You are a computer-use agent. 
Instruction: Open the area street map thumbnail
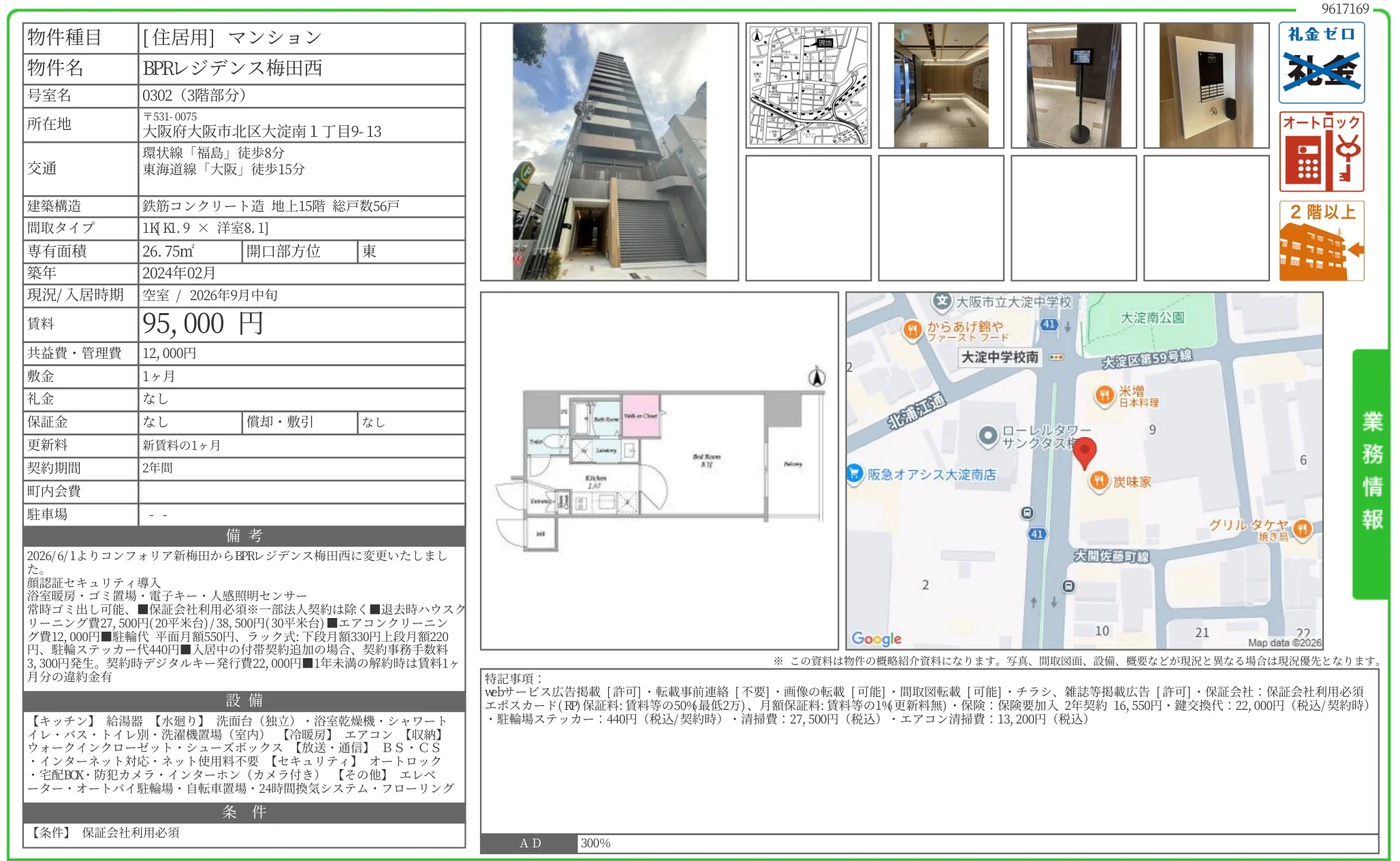click(x=808, y=86)
